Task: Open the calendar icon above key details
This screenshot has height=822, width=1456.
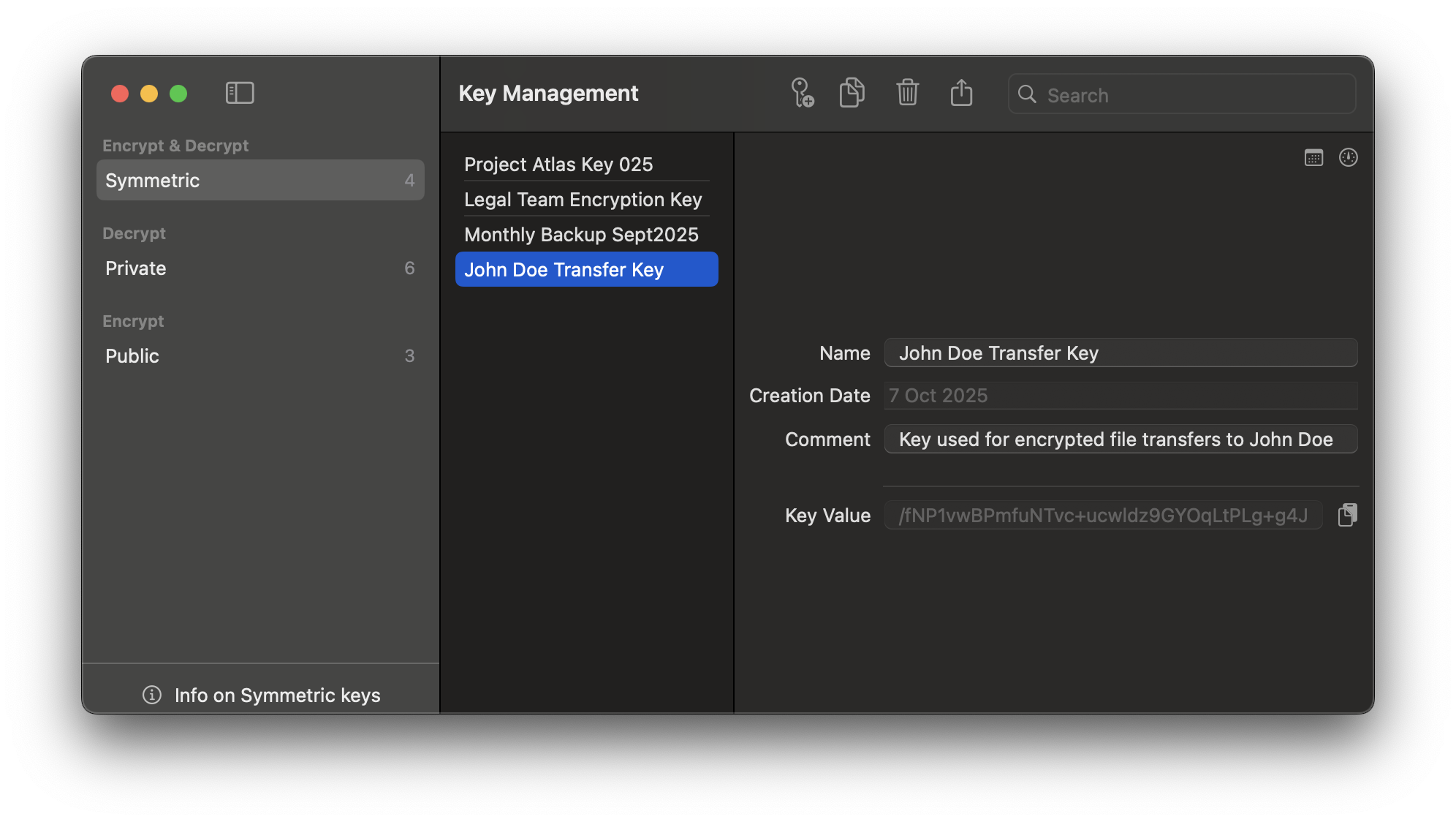Action: pyautogui.click(x=1313, y=157)
